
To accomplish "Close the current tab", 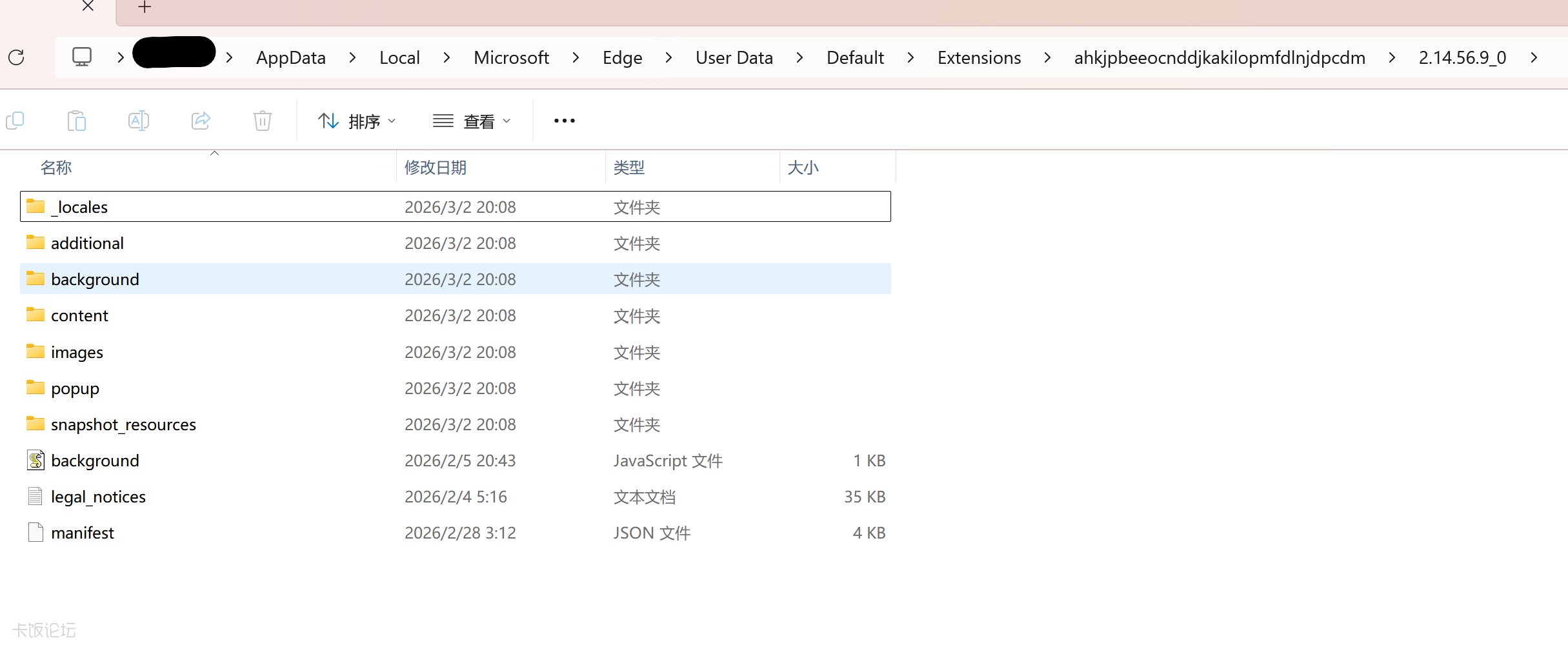I will click(x=88, y=6).
